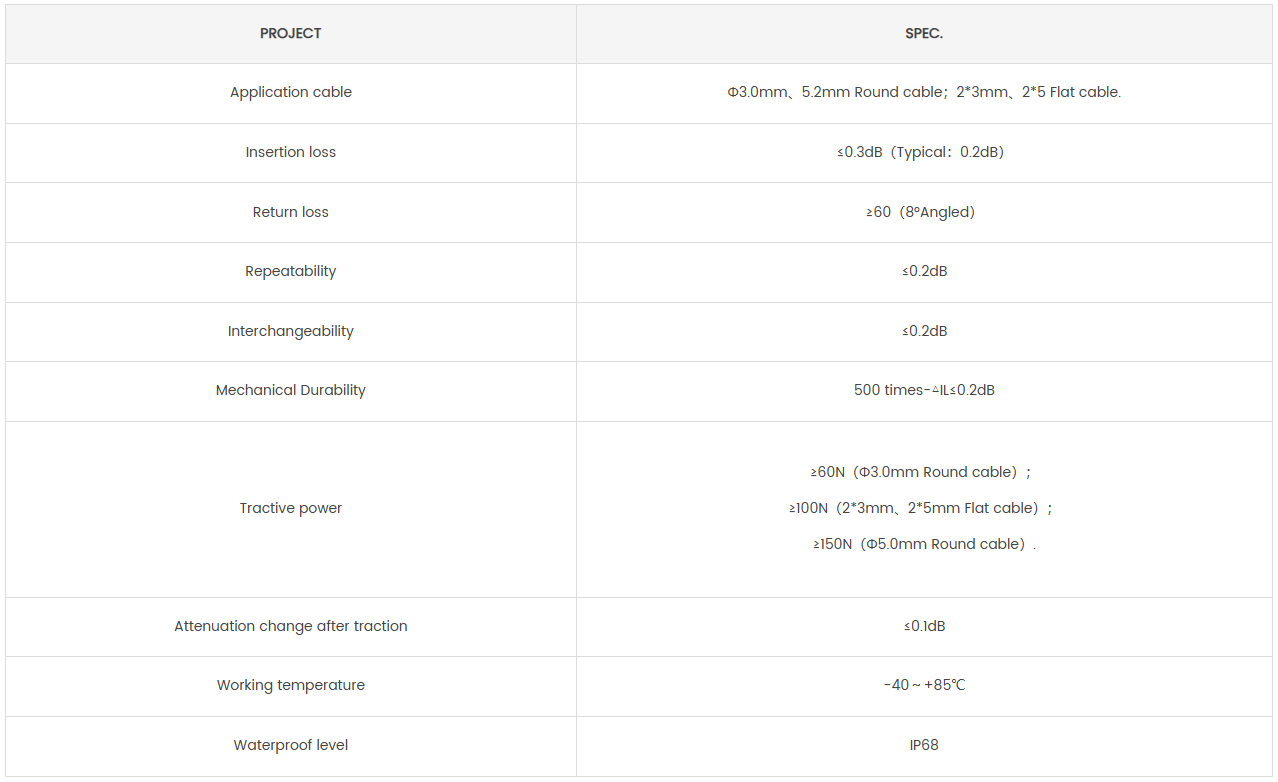
Task: Select the Application cable row label
Action: [291, 92]
